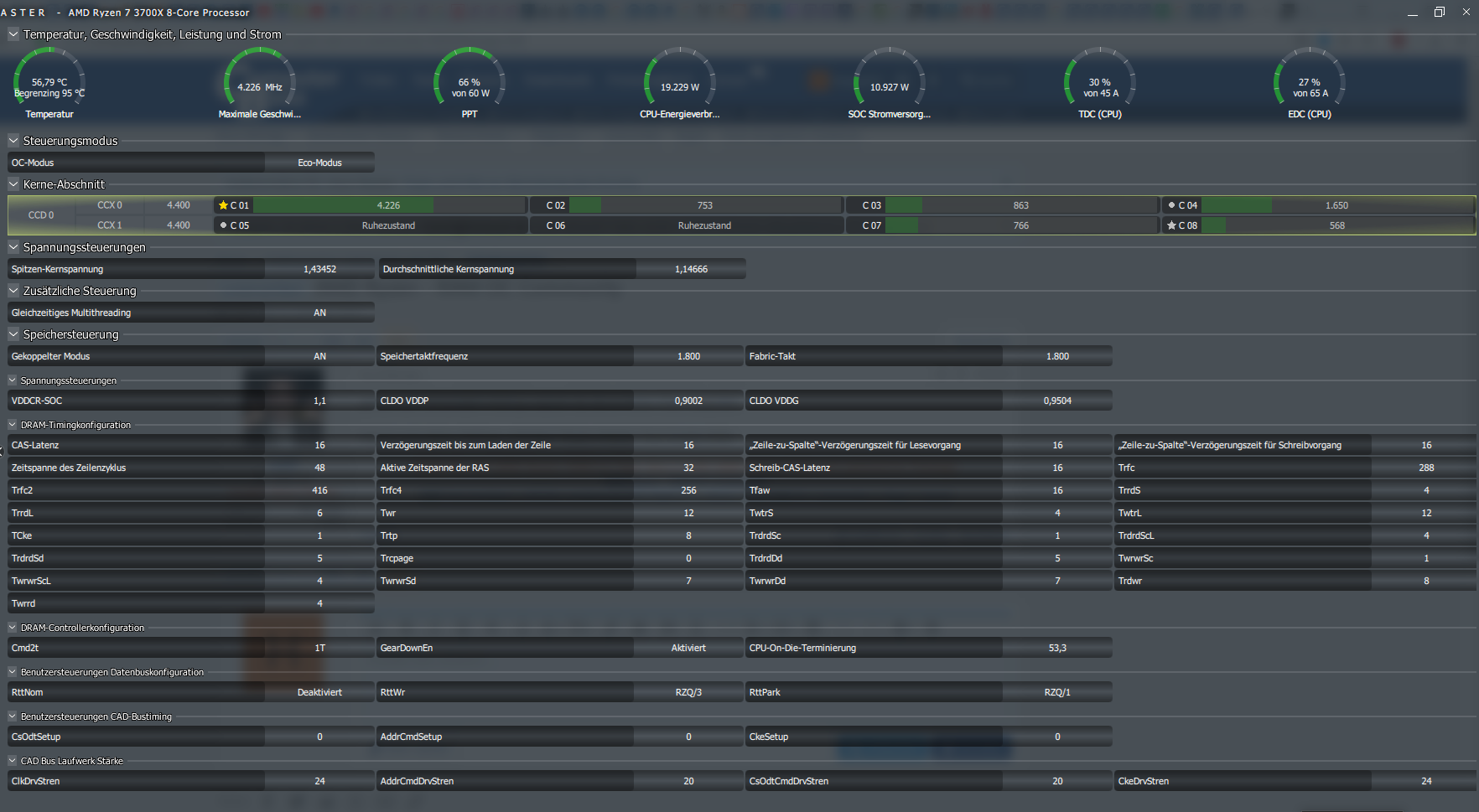Collapse the Benutzersteuerungen Datenbuskonfiguration subsection
The image size is (1479, 812).
(13, 672)
